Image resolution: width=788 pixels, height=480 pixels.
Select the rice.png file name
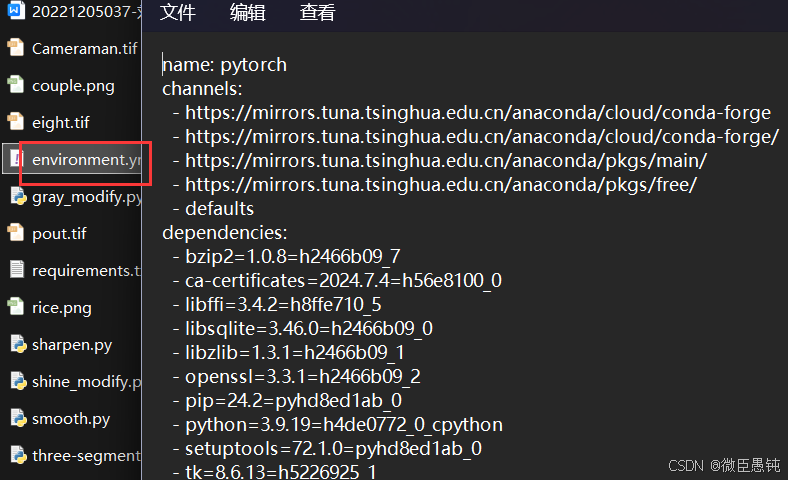pyautogui.click(x=62, y=308)
